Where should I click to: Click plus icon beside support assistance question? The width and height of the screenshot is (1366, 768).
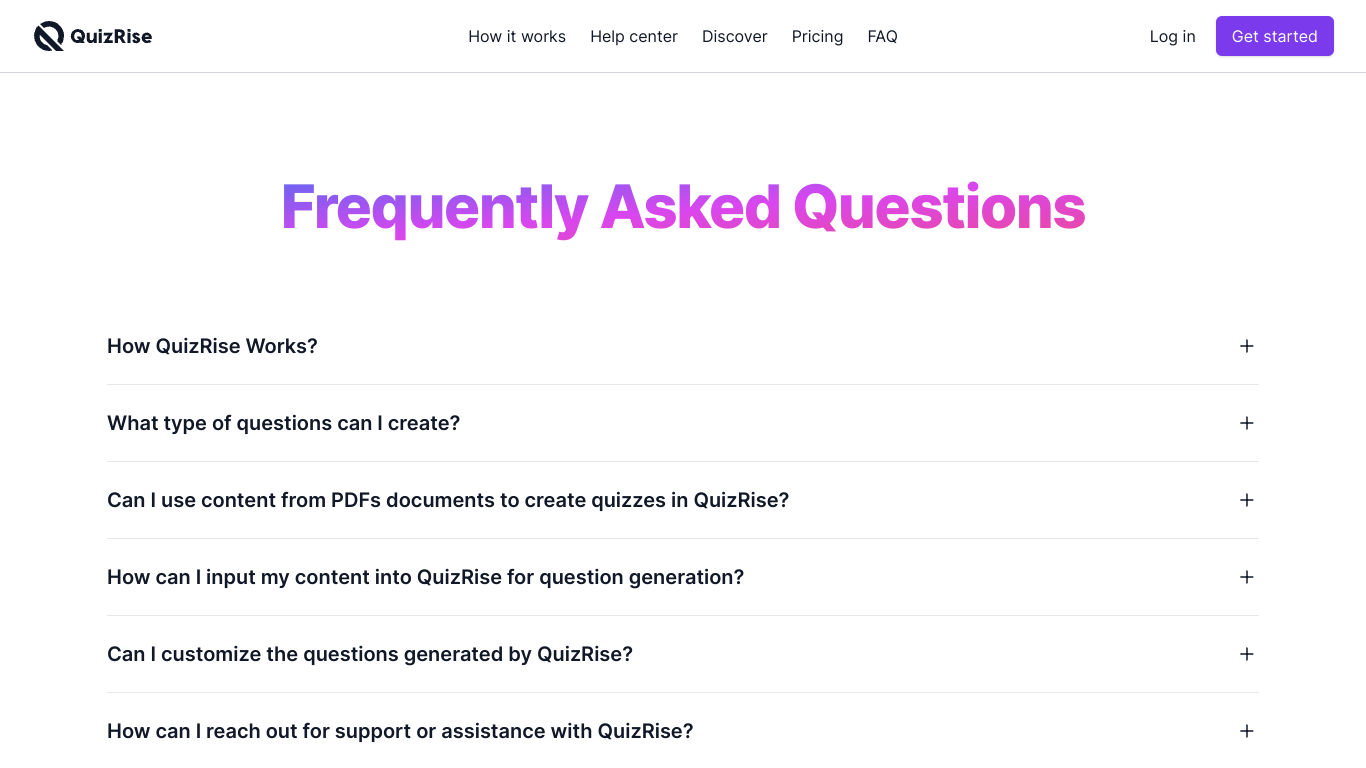tap(1247, 731)
